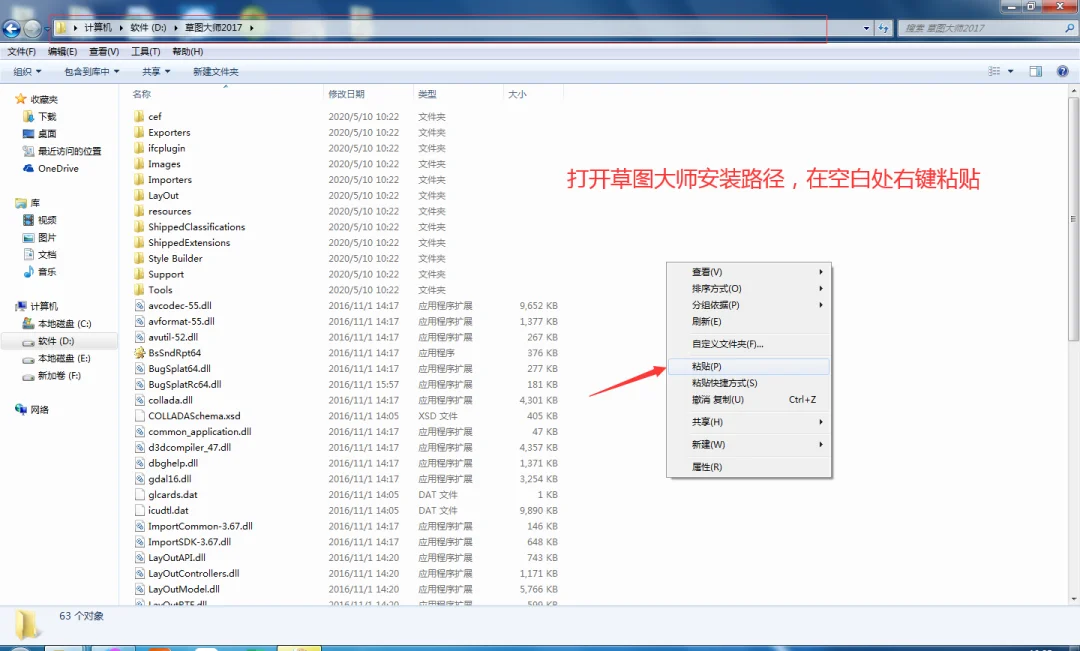Choose 粘贴(P) in the context menu

749,366
